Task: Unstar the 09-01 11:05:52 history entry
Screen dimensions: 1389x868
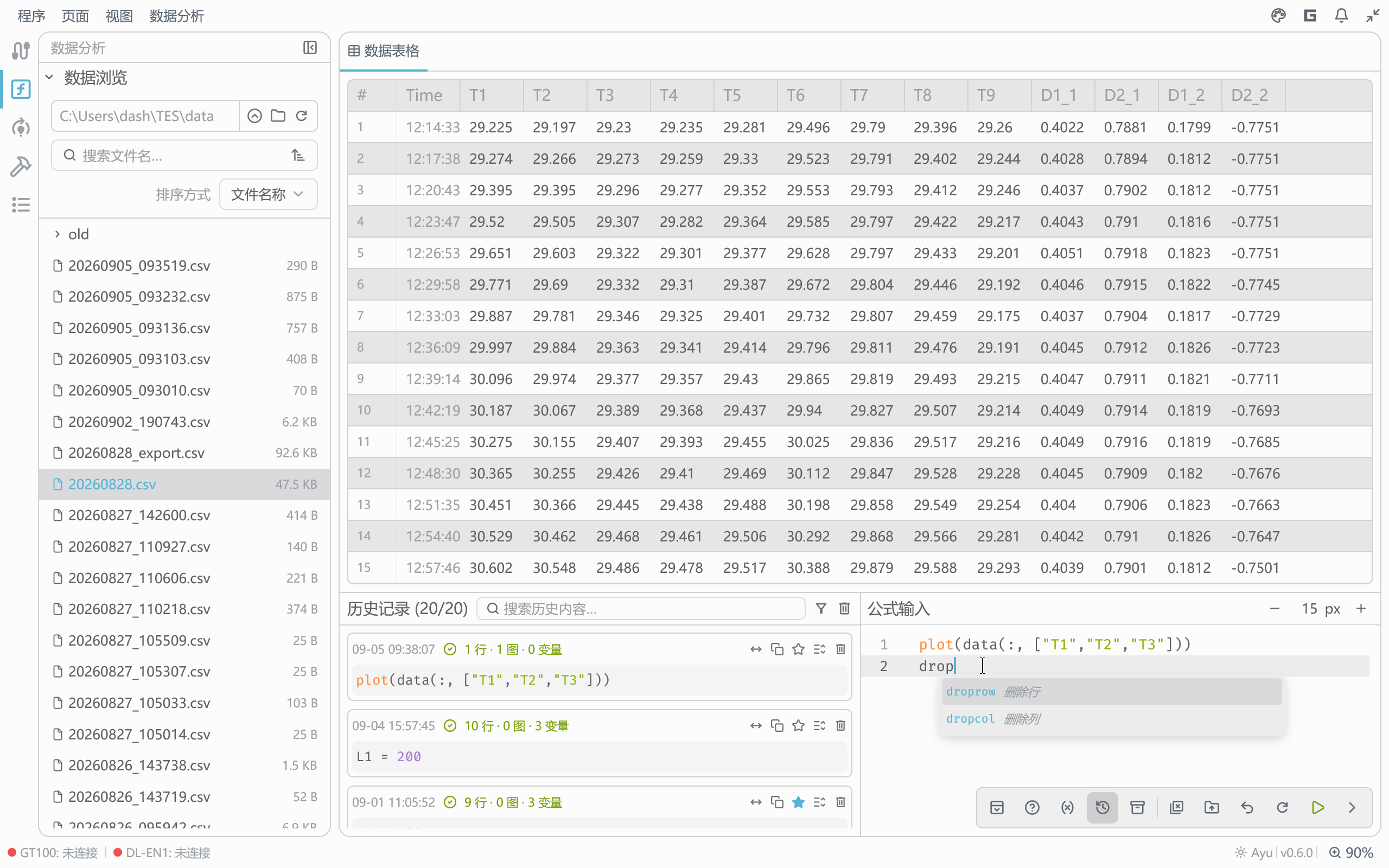Action: tap(798, 802)
